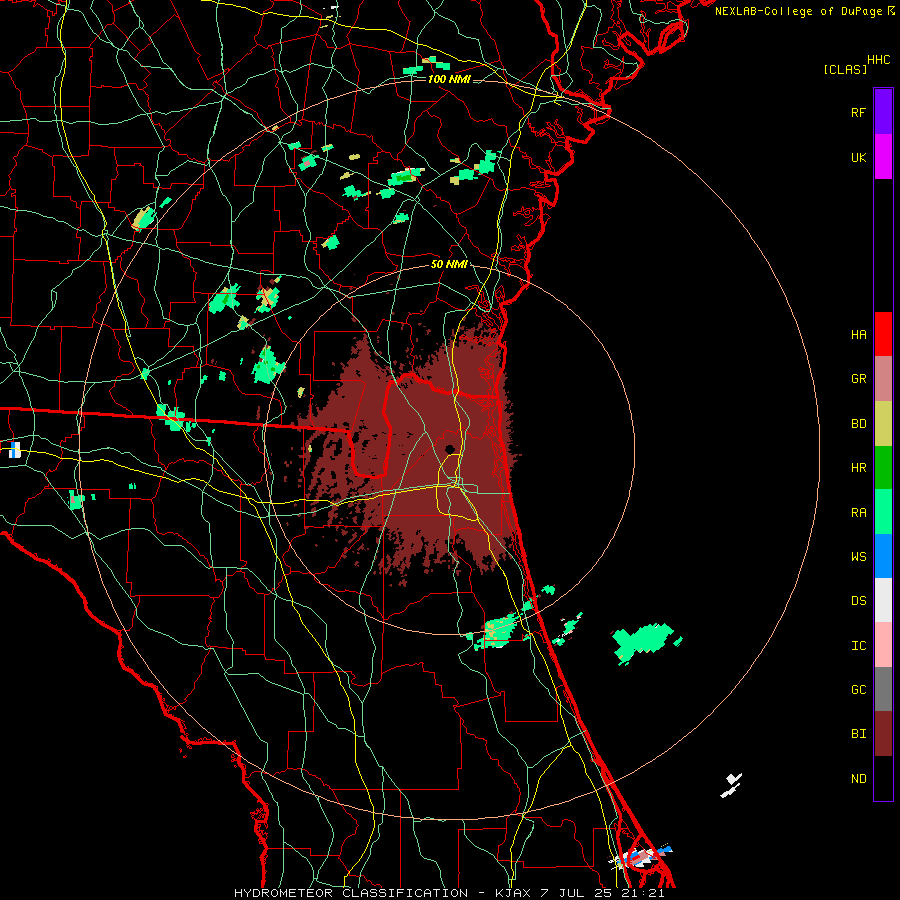Image resolution: width=900 pixels, height=900 pixels.
Task: Click the GC legend label
Action: tap(858, 690)
